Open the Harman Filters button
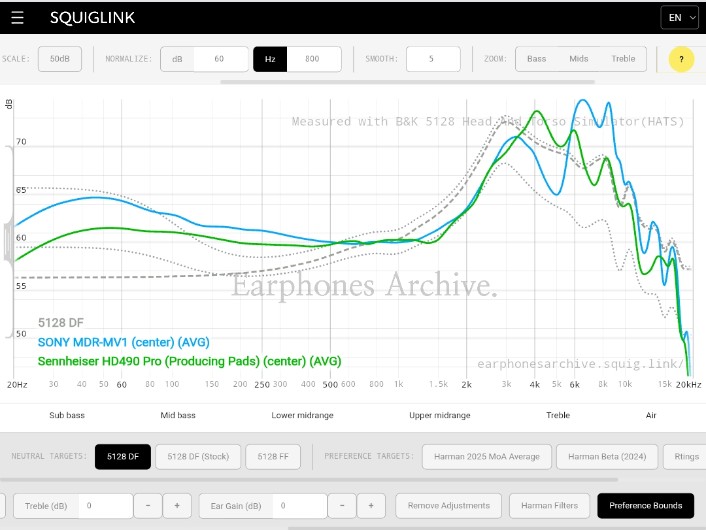 click(549, 506)
